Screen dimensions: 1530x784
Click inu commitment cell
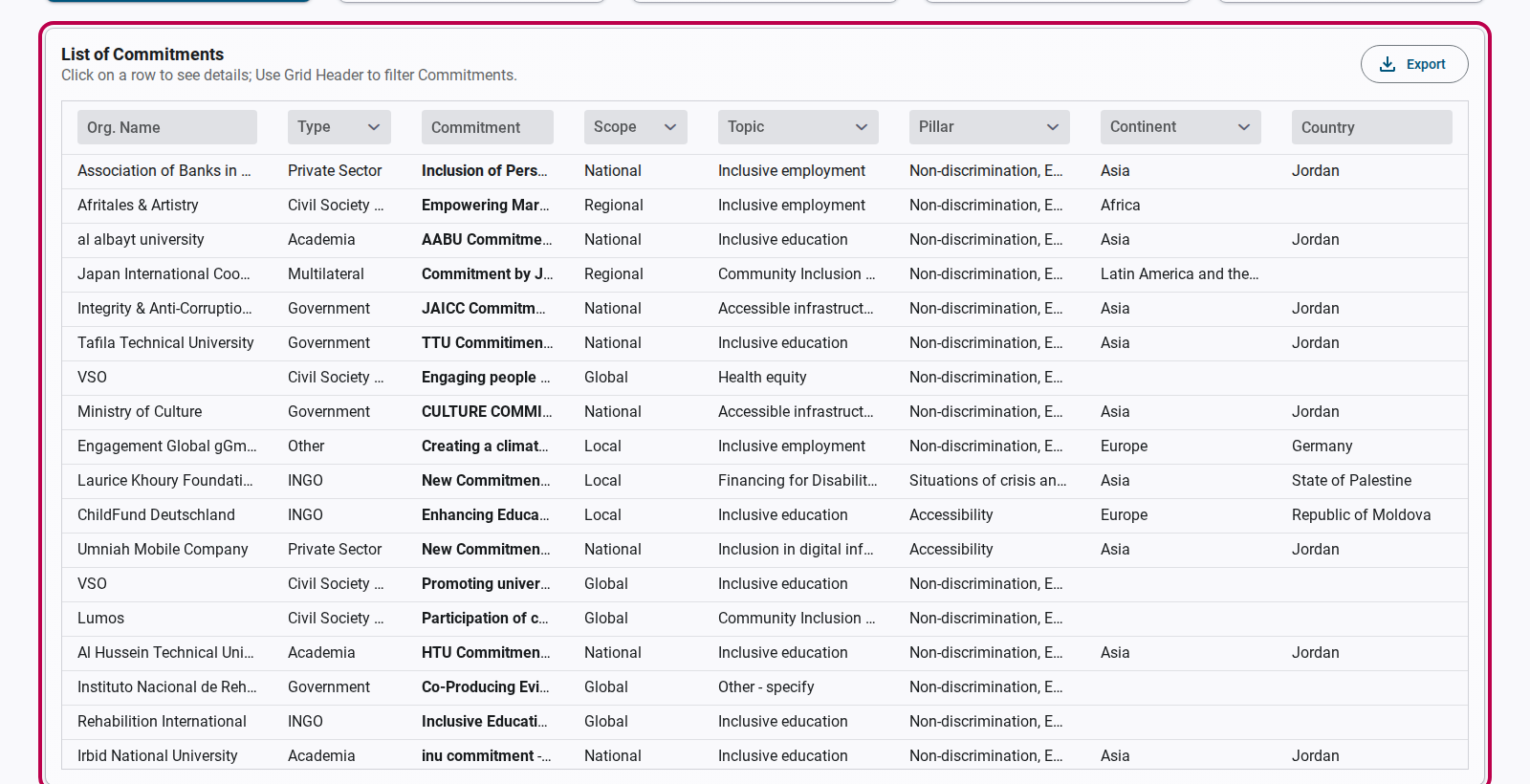(x=487, y=756)
